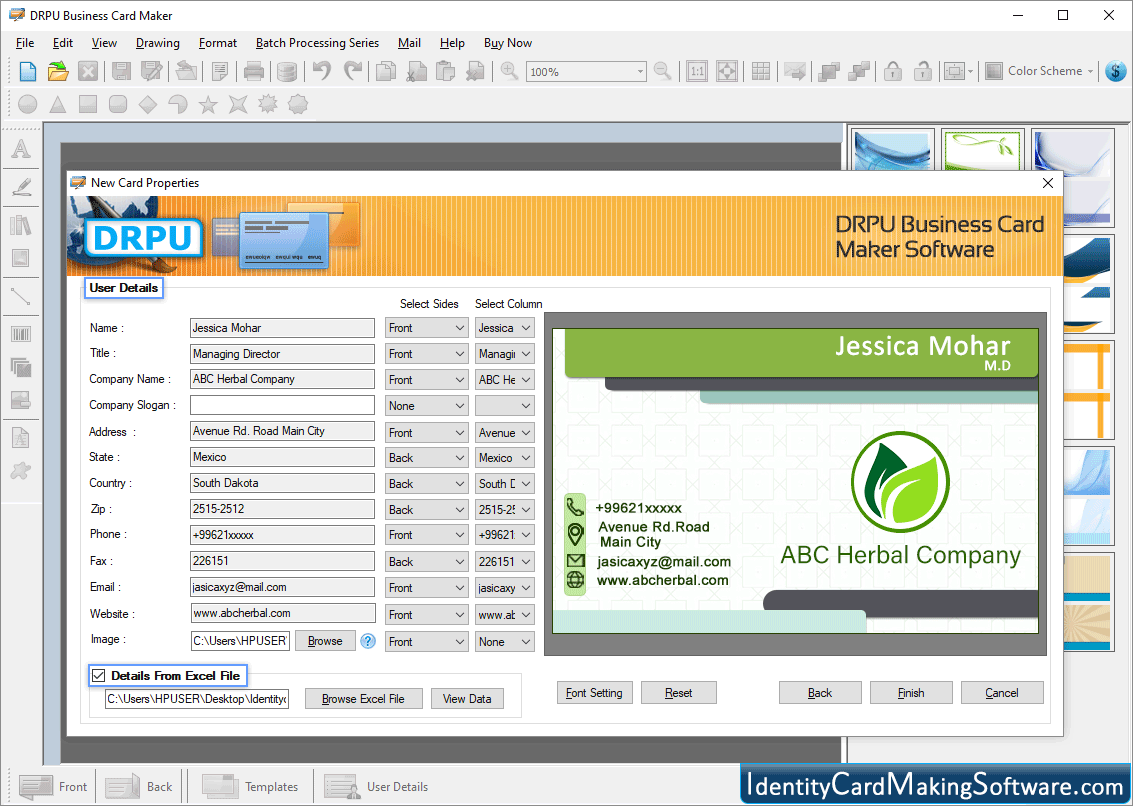Open a file with the folder icon

tap(58, 71)
